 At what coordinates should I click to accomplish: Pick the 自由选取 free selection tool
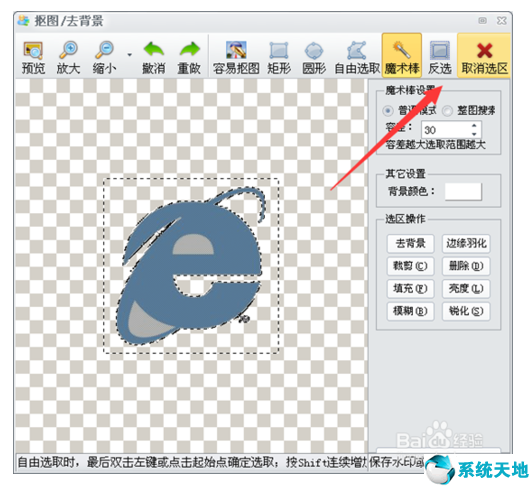357,57
